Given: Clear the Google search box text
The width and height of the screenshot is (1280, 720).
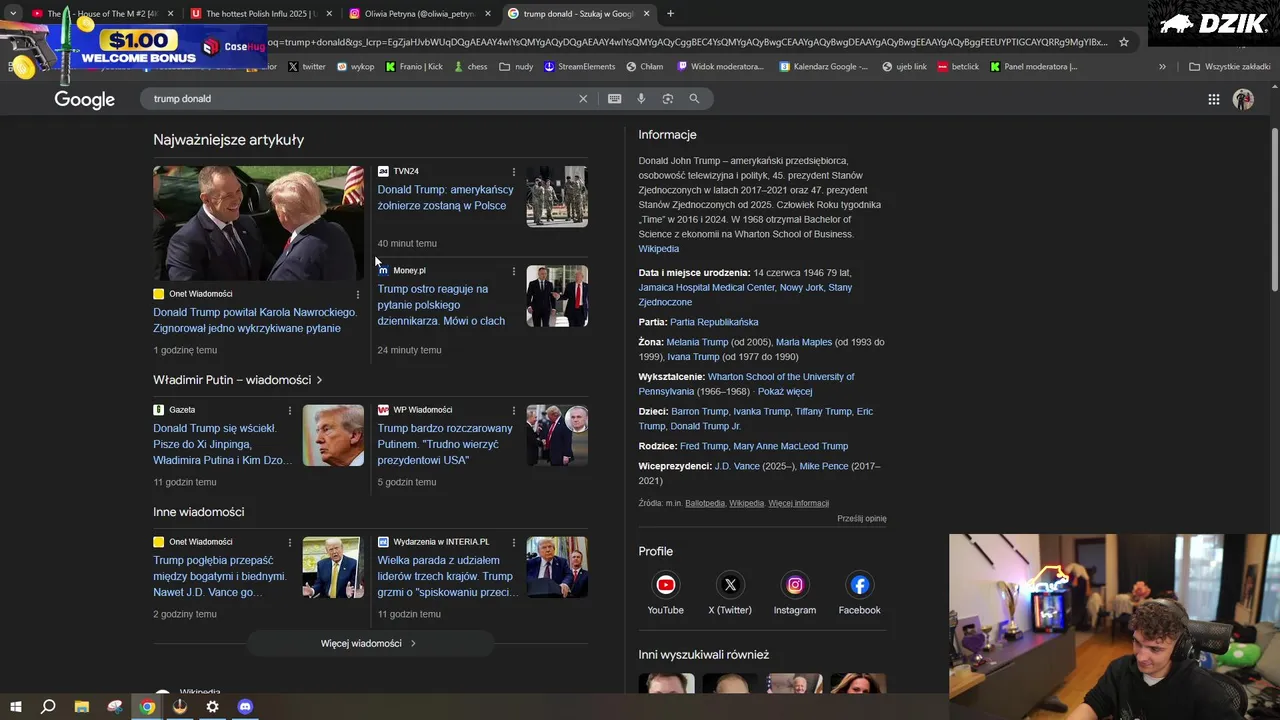Looking at the screenshot, I should (x=583, y=99).
